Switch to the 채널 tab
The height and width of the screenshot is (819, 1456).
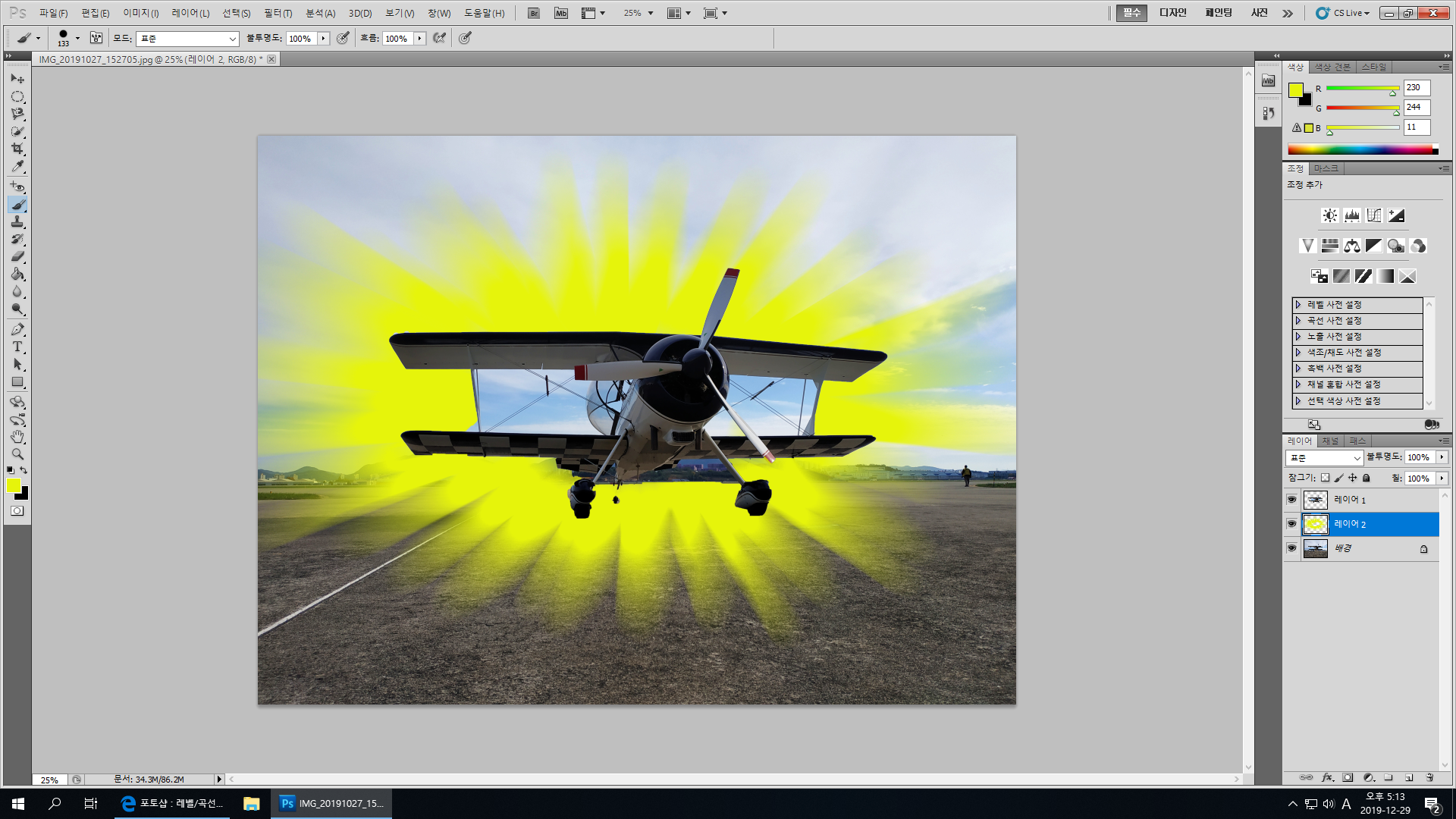point(1330,441)
